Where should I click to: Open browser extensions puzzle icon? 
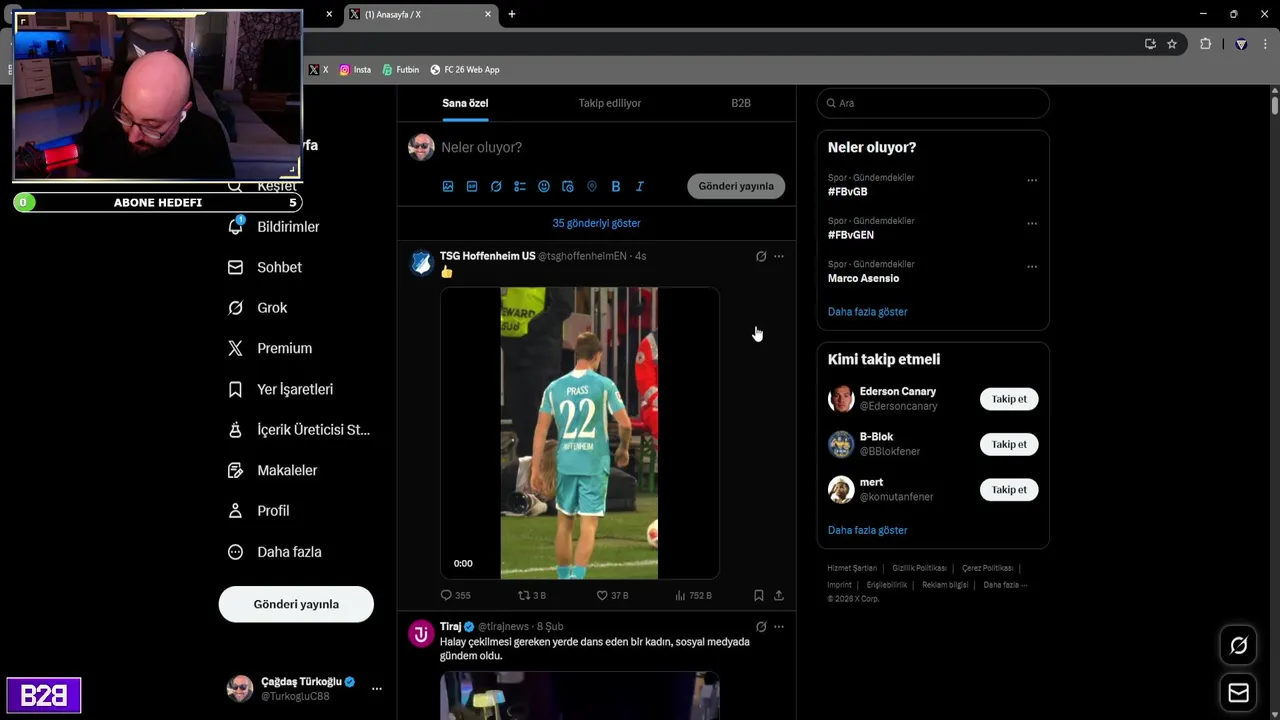tap(1205, 44)
